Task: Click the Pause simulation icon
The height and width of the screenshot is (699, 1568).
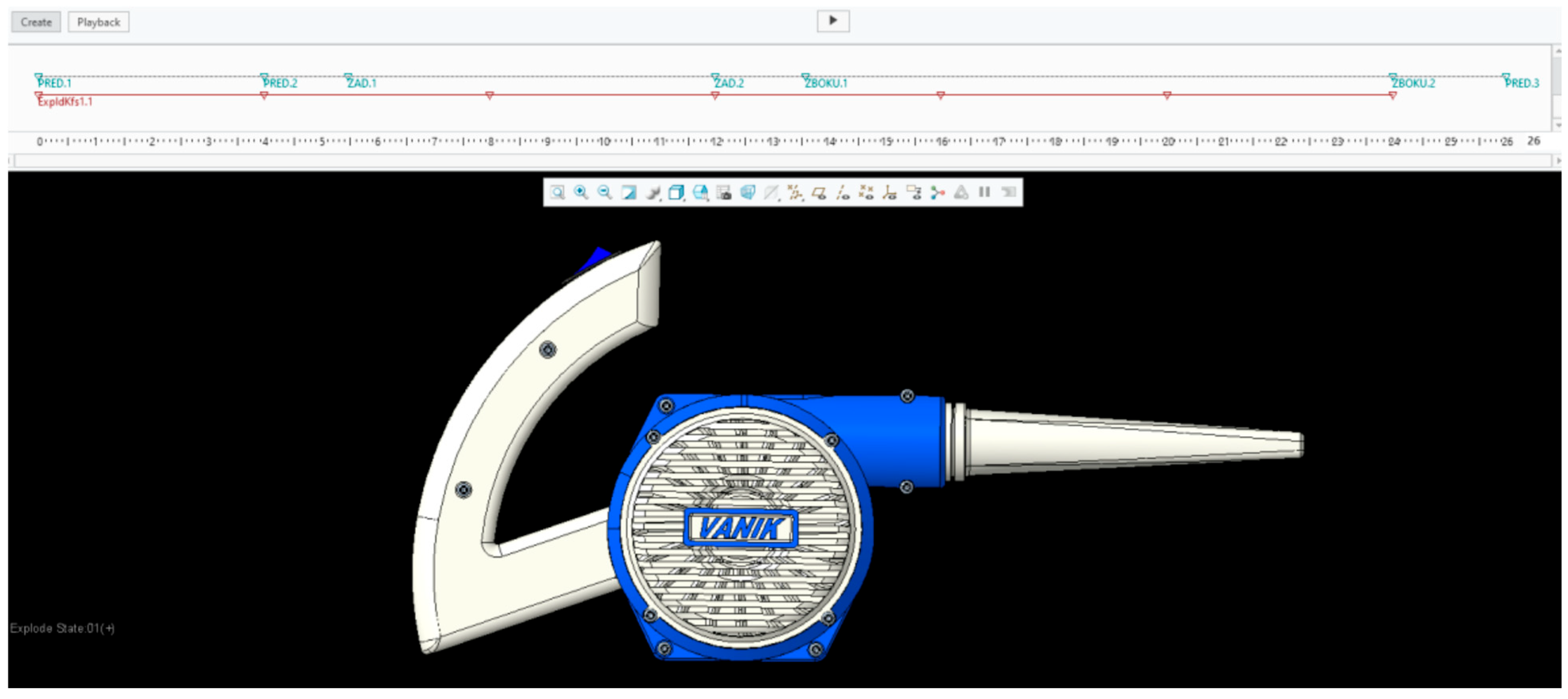Action: 984,193
